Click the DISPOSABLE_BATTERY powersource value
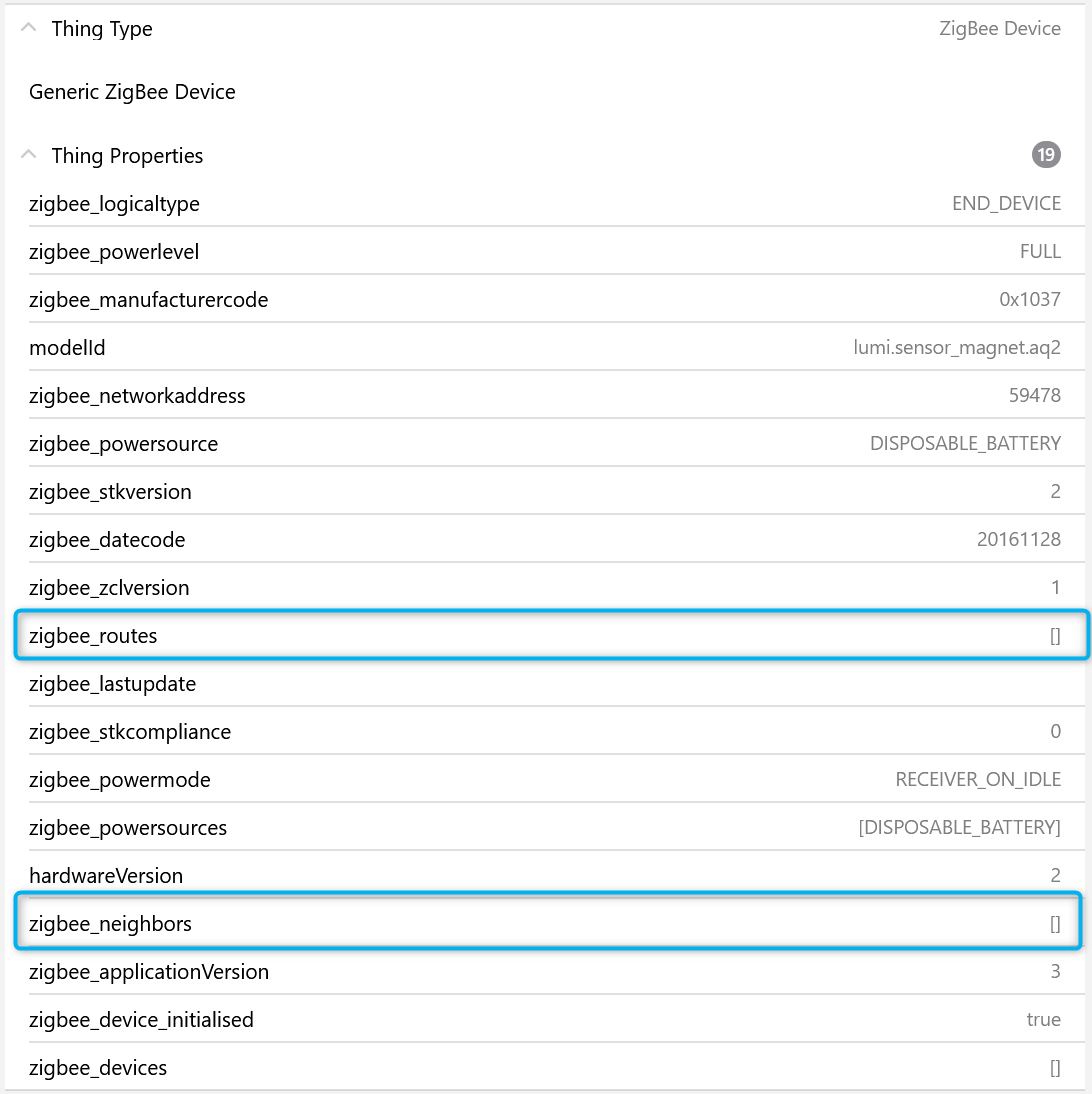 click(965, 444)
